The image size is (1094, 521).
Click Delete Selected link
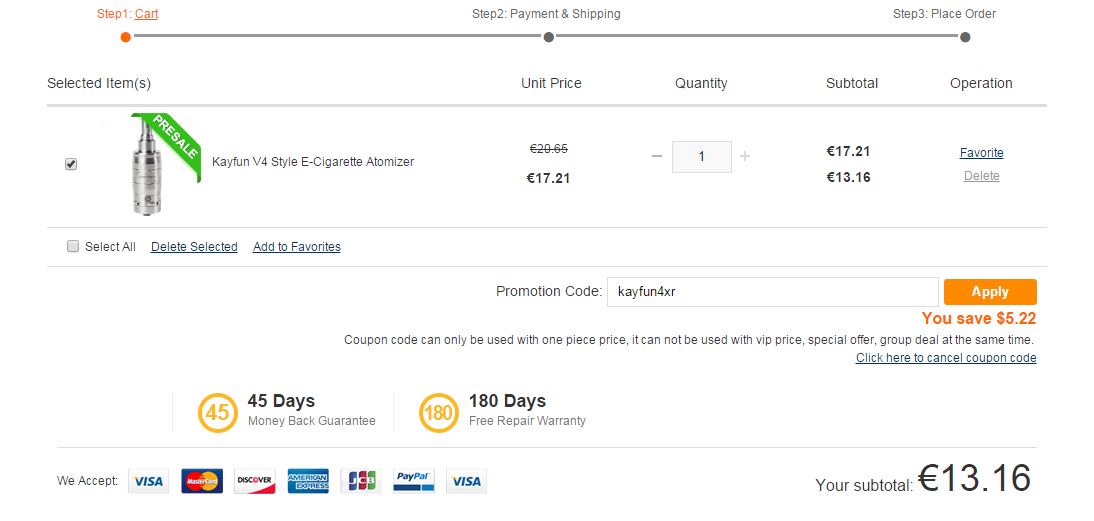click(x=194, y=247)
